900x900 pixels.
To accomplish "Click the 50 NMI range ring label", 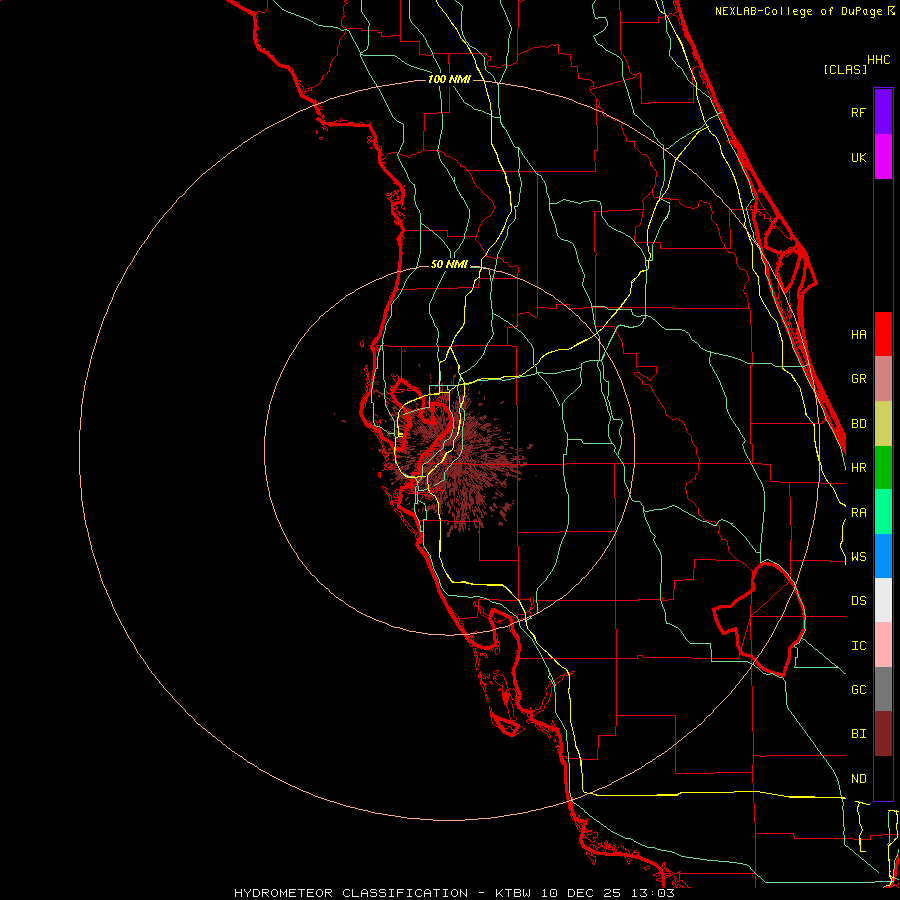I will (449, 264).
